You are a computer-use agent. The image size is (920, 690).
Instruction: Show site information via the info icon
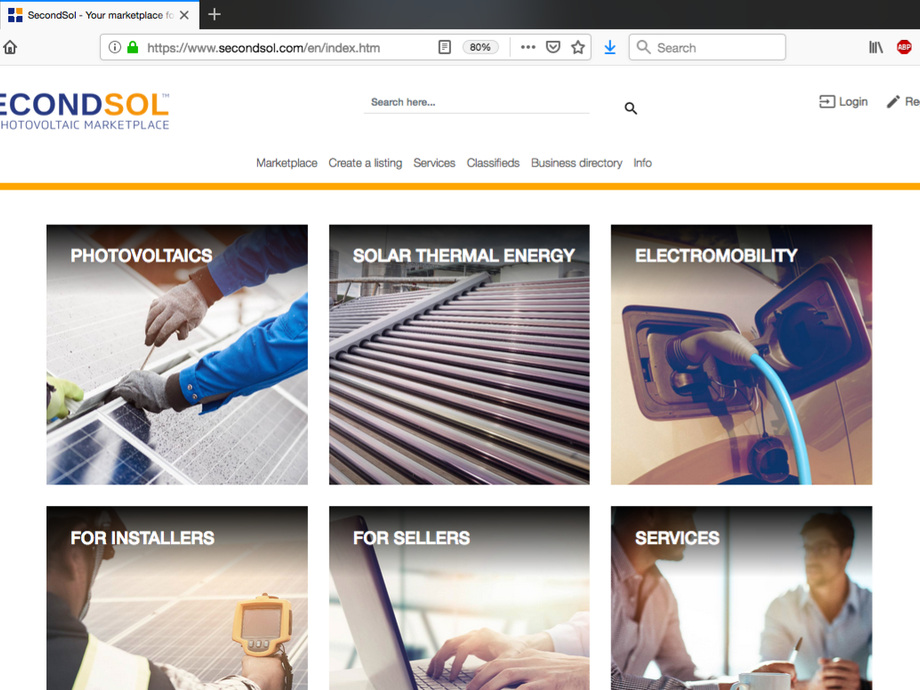point(114,47)
